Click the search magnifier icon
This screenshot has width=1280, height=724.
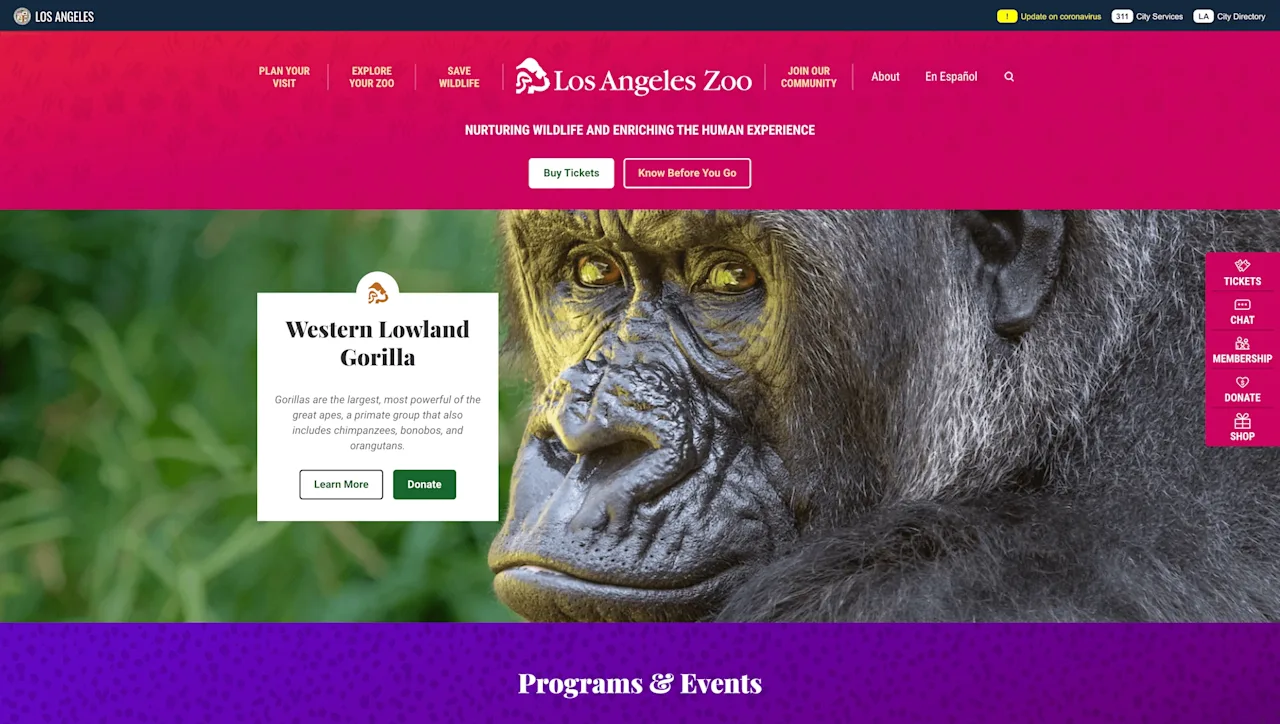click(1009, 77)
